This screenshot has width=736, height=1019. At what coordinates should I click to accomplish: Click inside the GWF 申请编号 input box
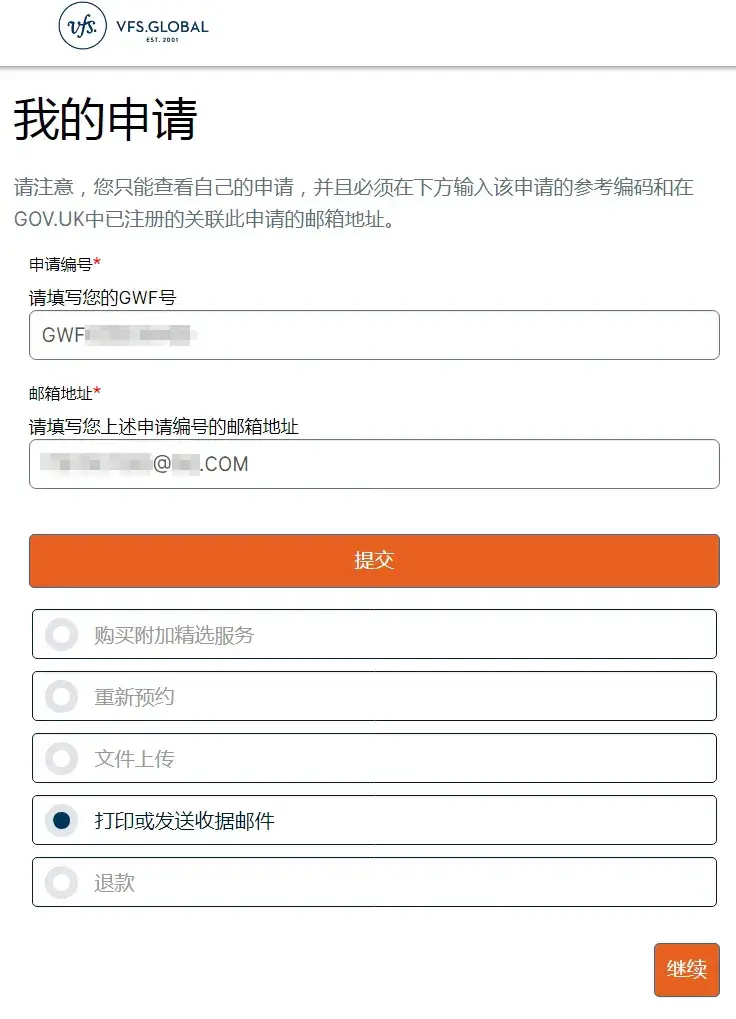[x=373, y=335]
